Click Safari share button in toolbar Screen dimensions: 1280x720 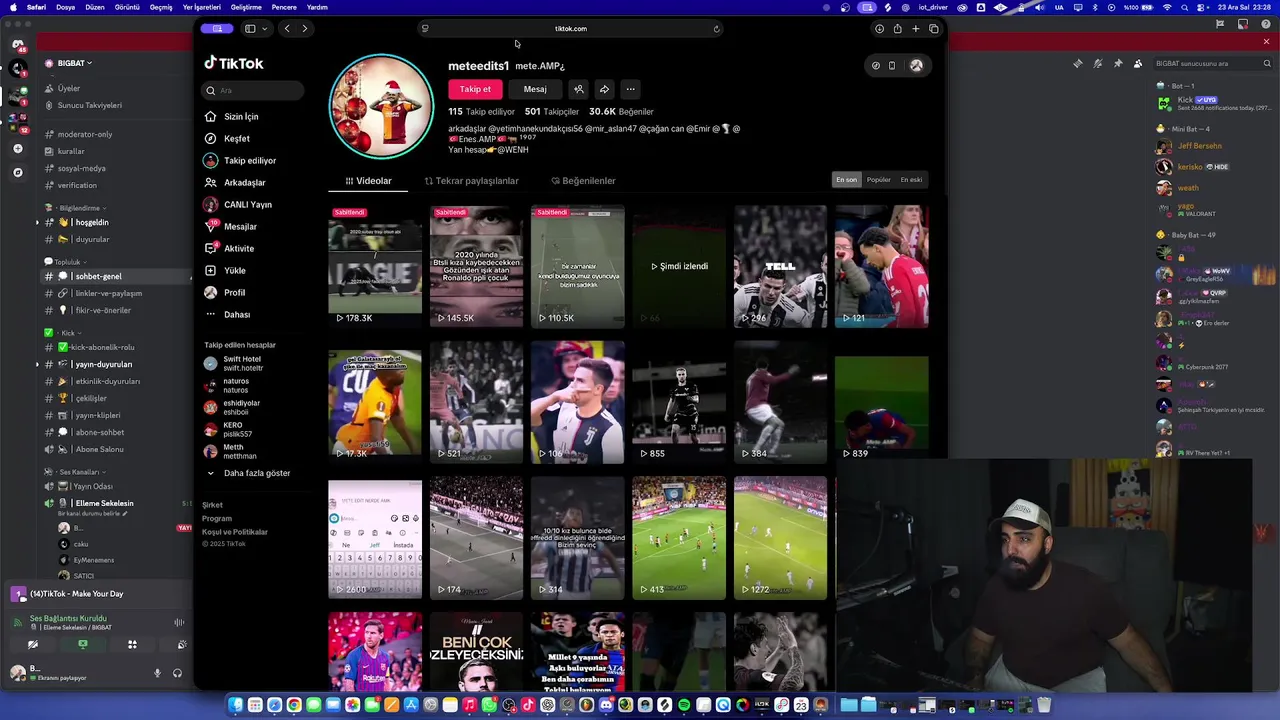(897, 29)
